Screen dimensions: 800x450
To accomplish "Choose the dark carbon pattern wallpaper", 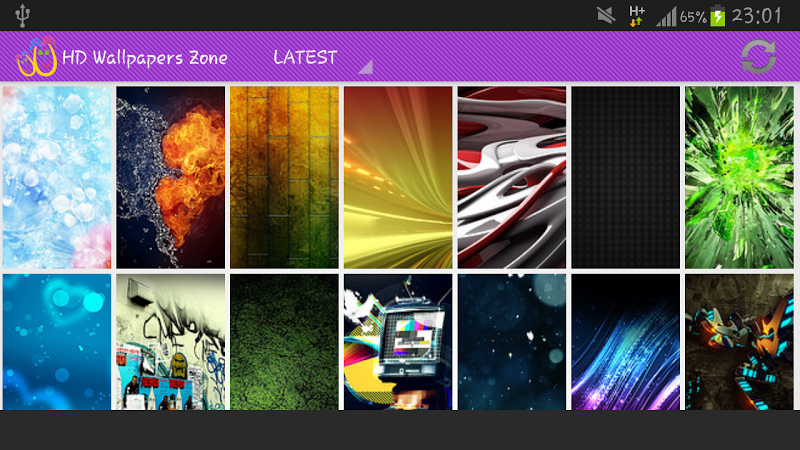I will pyautogui.click(x=626, y=177).
